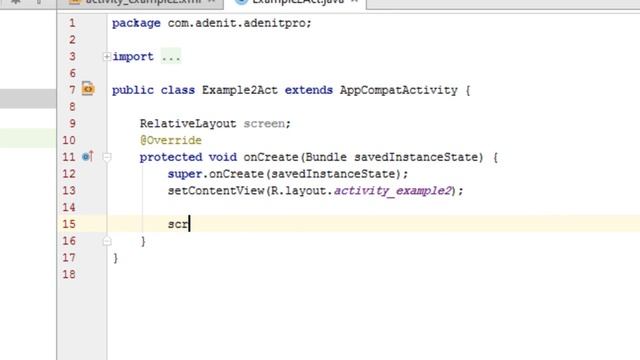Click the '@Override' annotation

point(171,140)
